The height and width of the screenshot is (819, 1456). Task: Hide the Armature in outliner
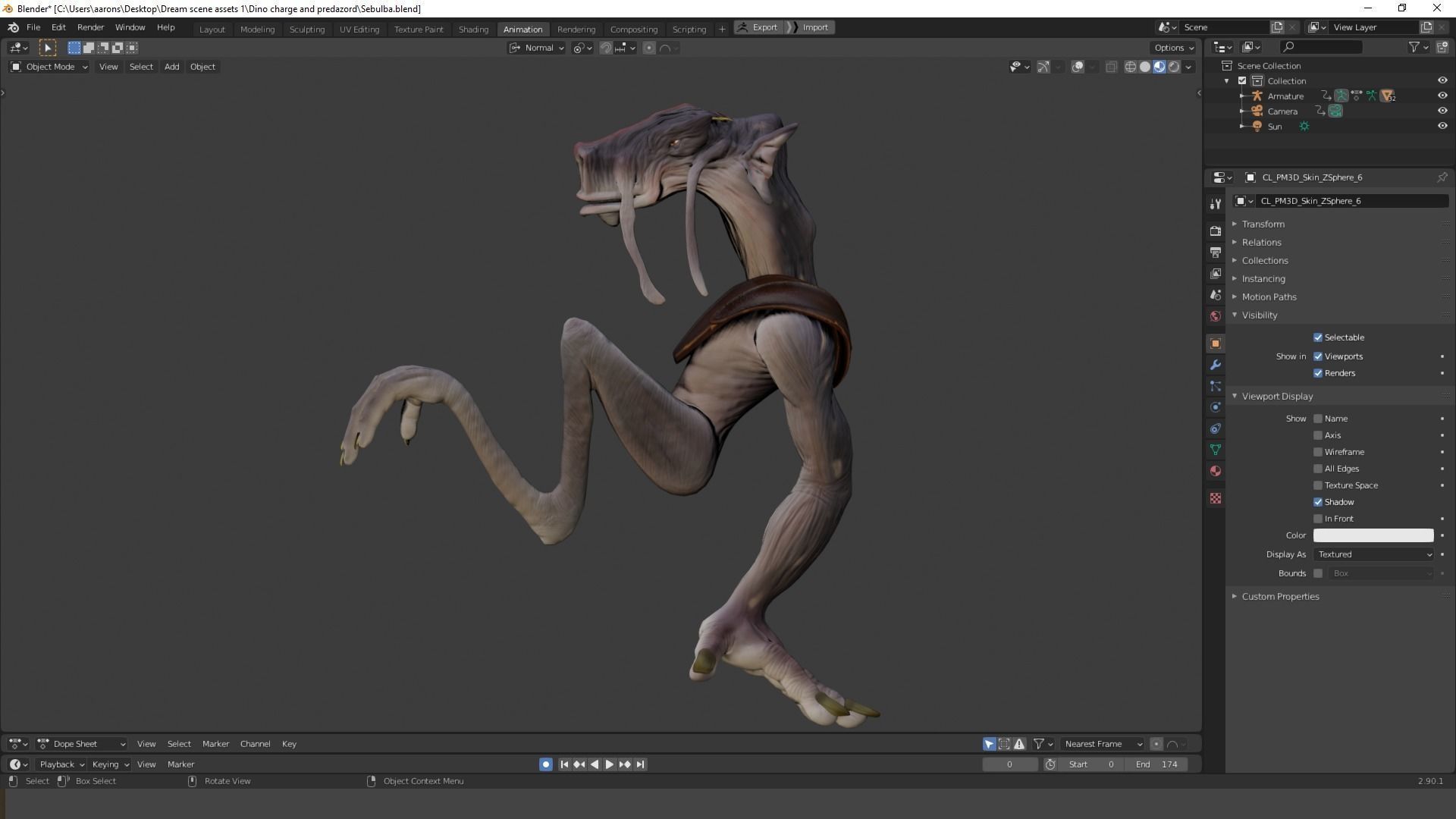click(1442, 96)
